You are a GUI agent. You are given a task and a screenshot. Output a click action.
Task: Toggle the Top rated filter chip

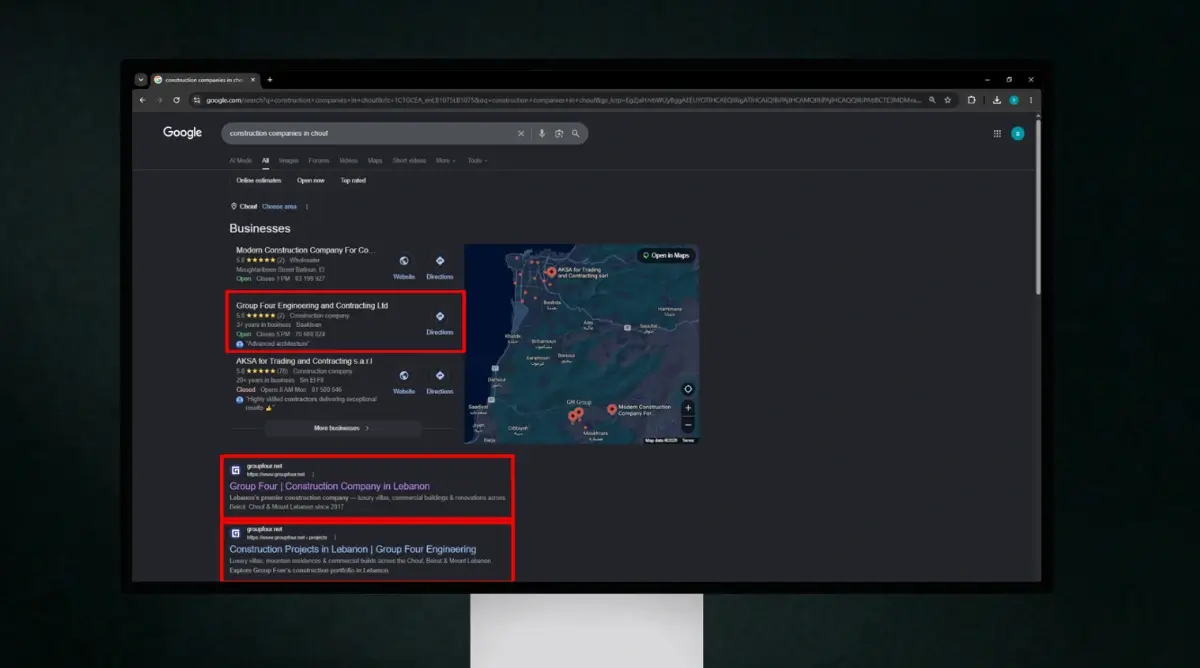tap(353, 181)
